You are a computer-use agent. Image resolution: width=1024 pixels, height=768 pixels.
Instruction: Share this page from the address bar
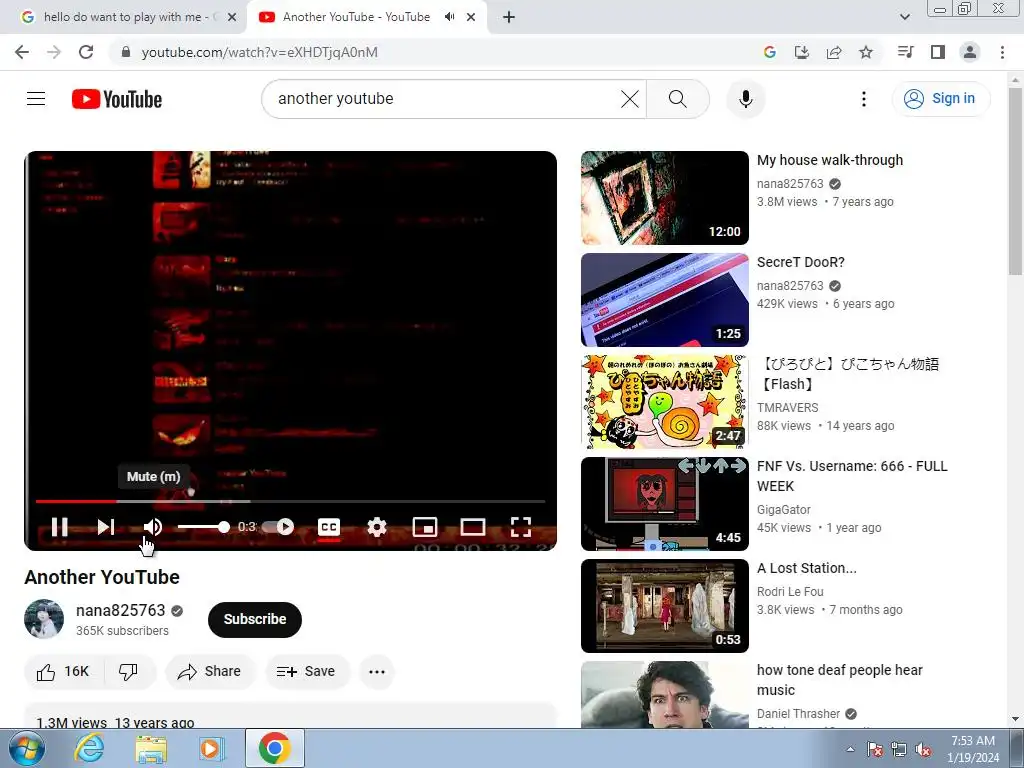833,52
